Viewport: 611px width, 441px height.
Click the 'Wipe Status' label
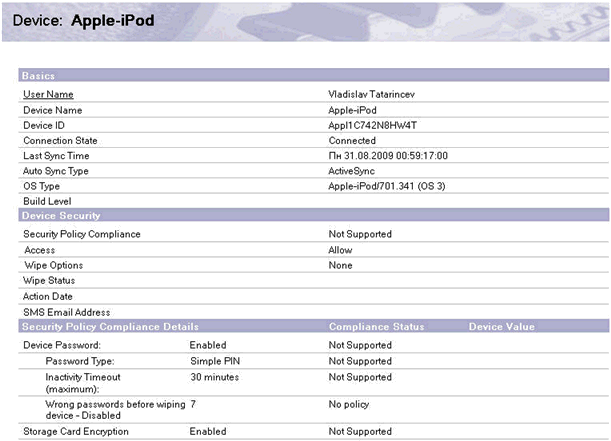click(x=49, y=280)
